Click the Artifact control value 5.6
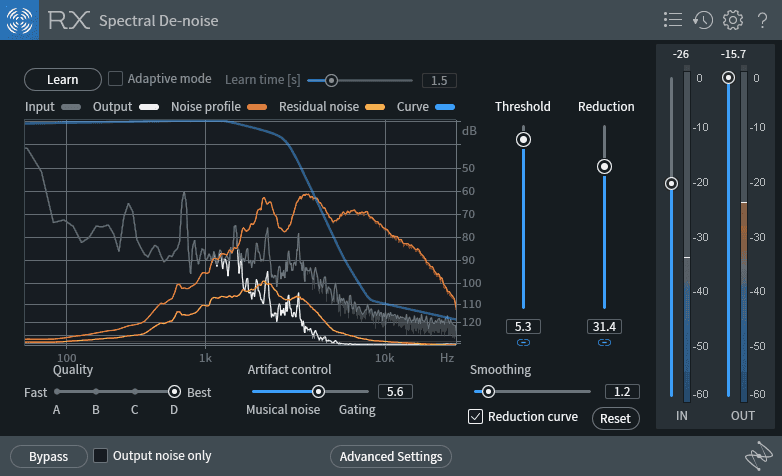Screen dimensions: 782x476 (395, 392)
